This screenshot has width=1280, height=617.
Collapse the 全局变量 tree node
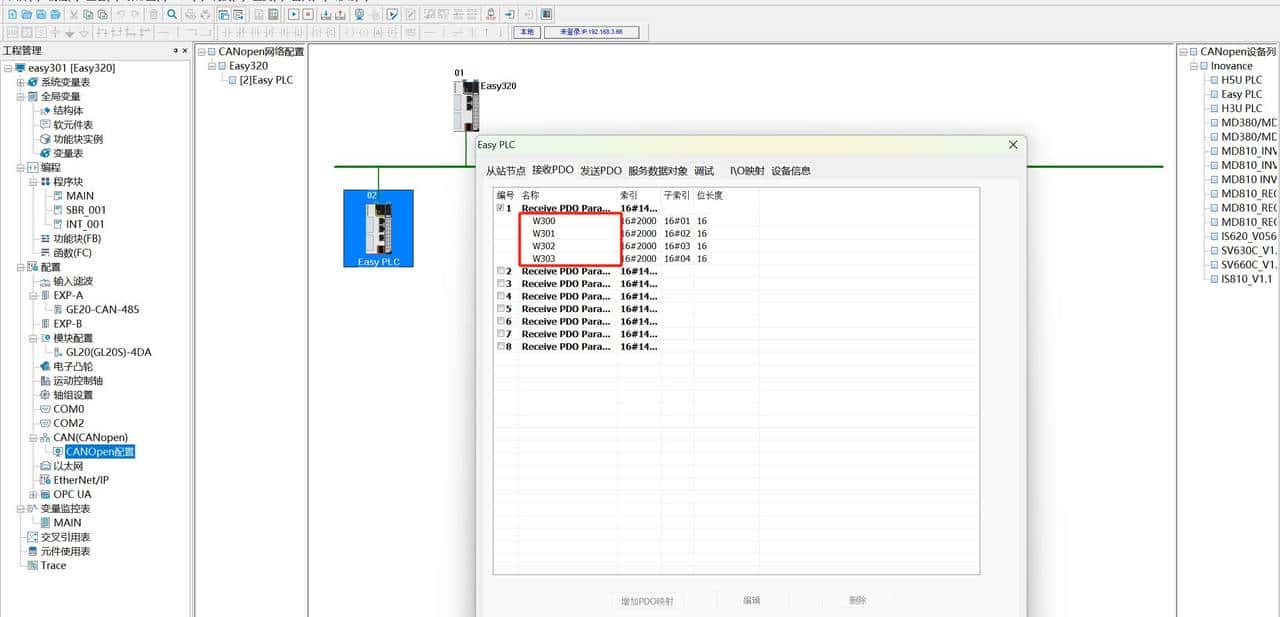pos(22,96)
